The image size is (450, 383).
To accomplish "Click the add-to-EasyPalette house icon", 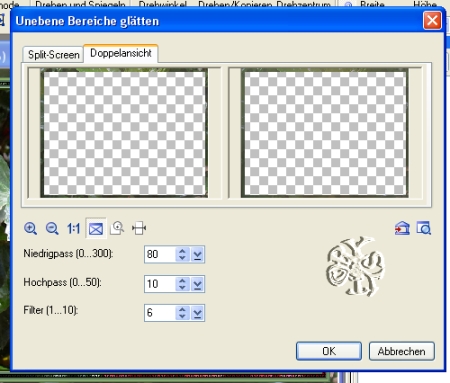I will [402, 228].
